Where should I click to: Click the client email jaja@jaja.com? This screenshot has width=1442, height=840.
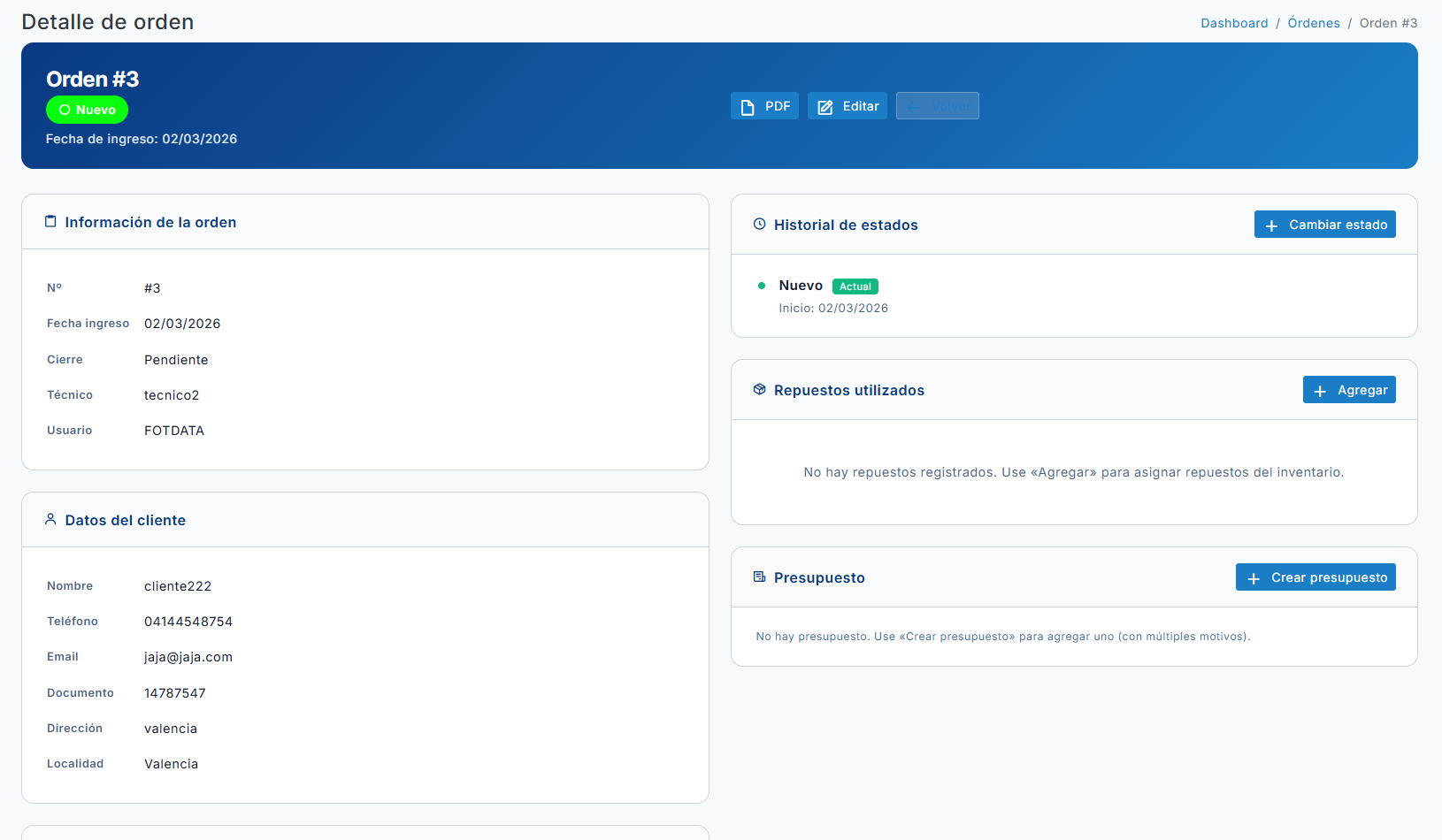pos(188,657)
